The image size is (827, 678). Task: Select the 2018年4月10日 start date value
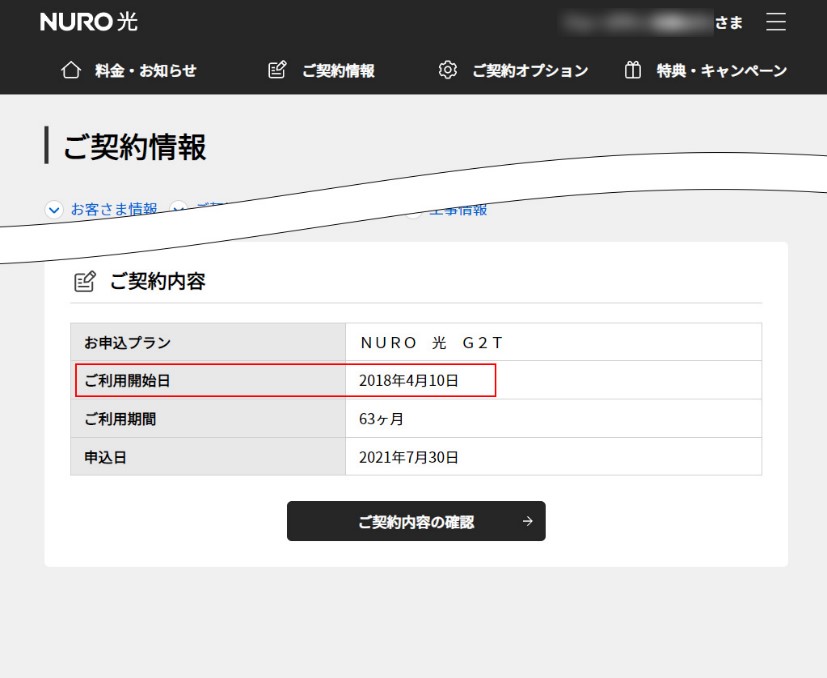point(408,380)
